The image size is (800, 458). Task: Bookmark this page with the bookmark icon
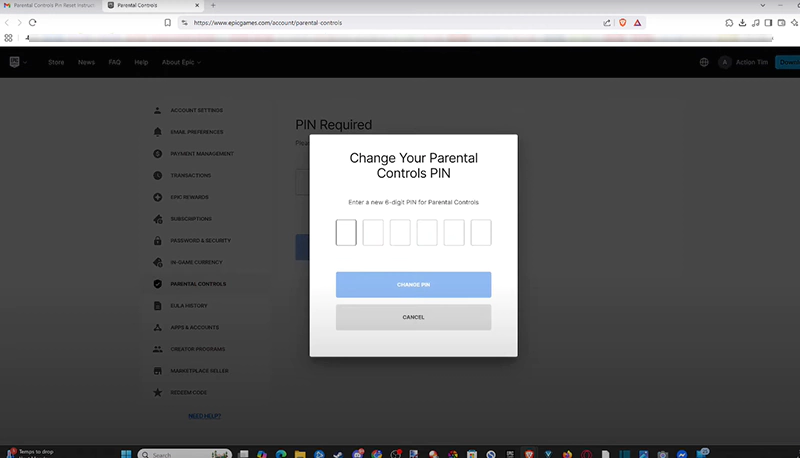[x=167, y=22]
